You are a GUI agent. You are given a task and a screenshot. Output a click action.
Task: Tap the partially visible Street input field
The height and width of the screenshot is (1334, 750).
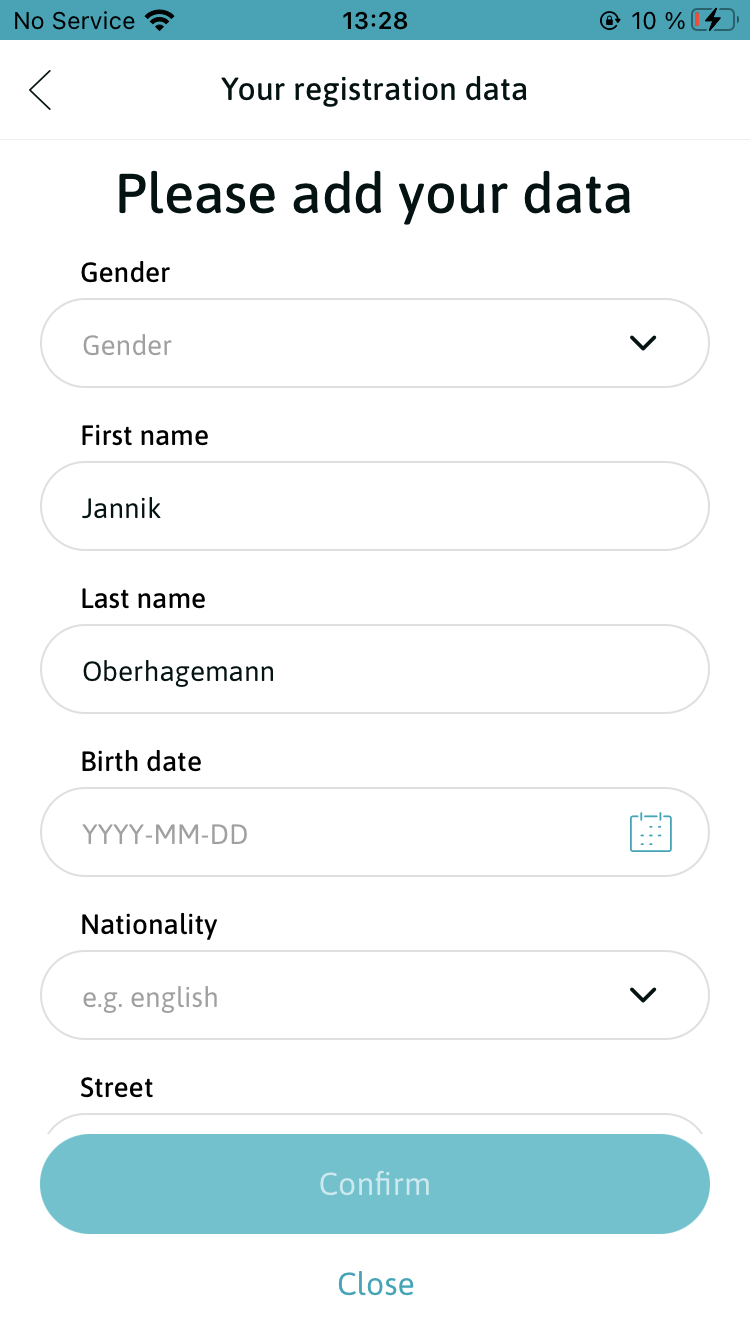point(374,1124)
